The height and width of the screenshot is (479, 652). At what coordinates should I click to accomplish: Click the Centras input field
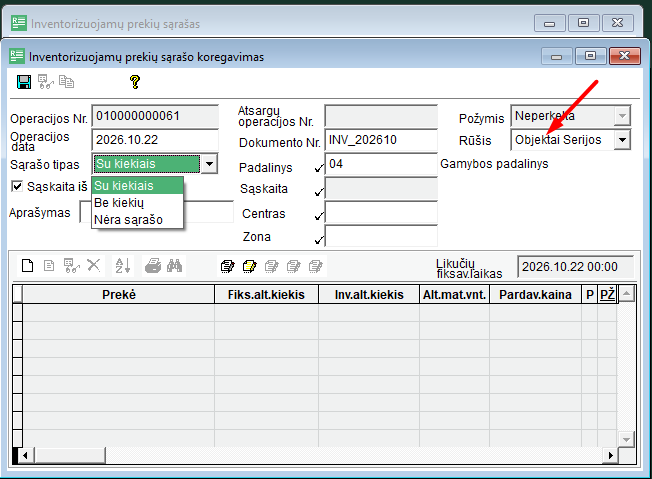381,212
